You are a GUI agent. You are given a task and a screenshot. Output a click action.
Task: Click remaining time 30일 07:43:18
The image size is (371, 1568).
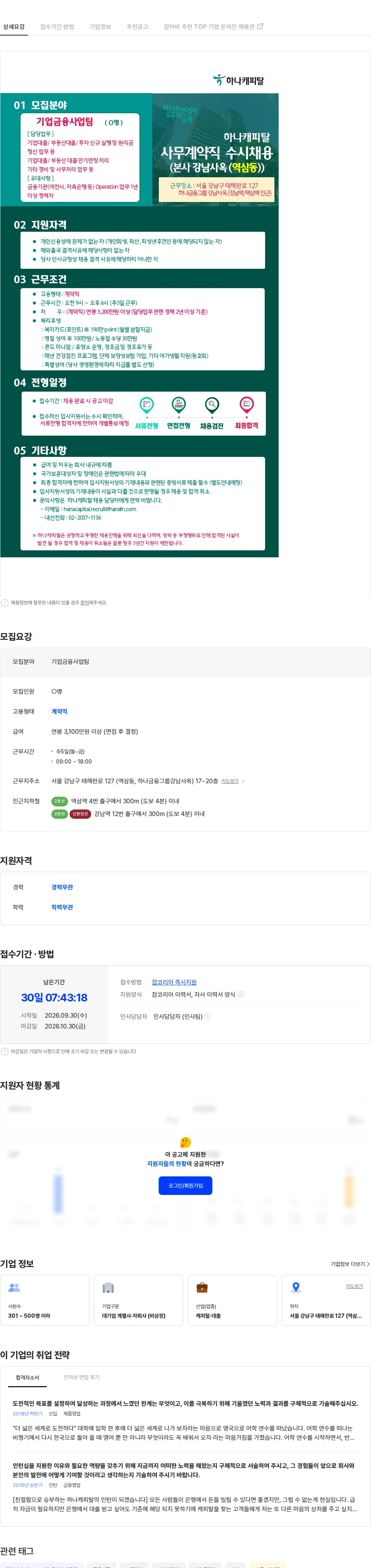(54, 997)
